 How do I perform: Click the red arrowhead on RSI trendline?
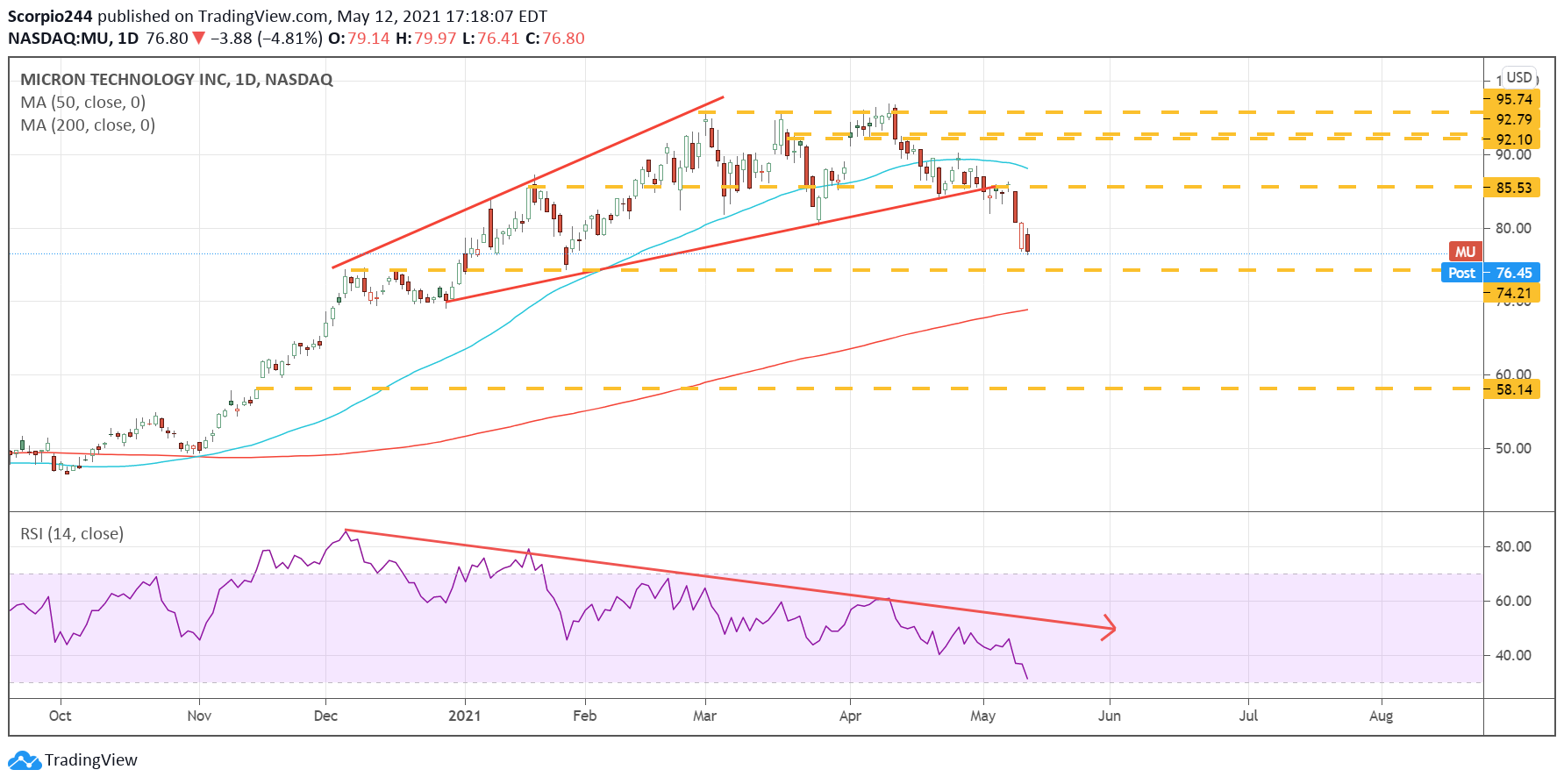tap(1109, 627)
